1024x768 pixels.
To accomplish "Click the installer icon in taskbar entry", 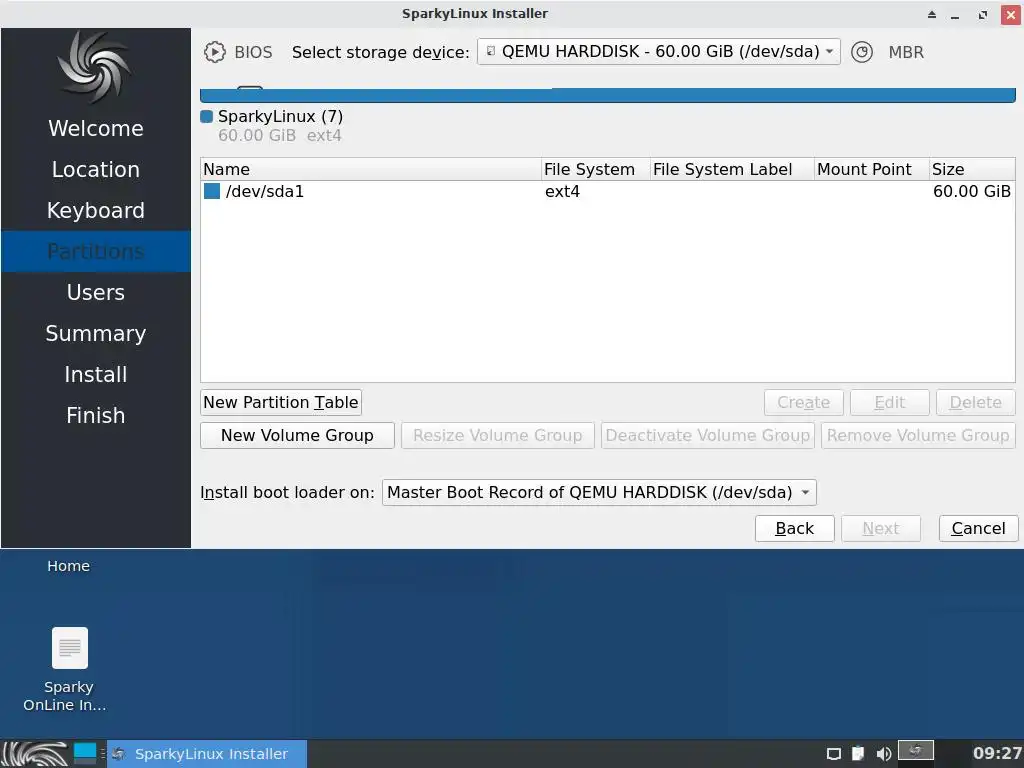I will click(x=119, y=754).
